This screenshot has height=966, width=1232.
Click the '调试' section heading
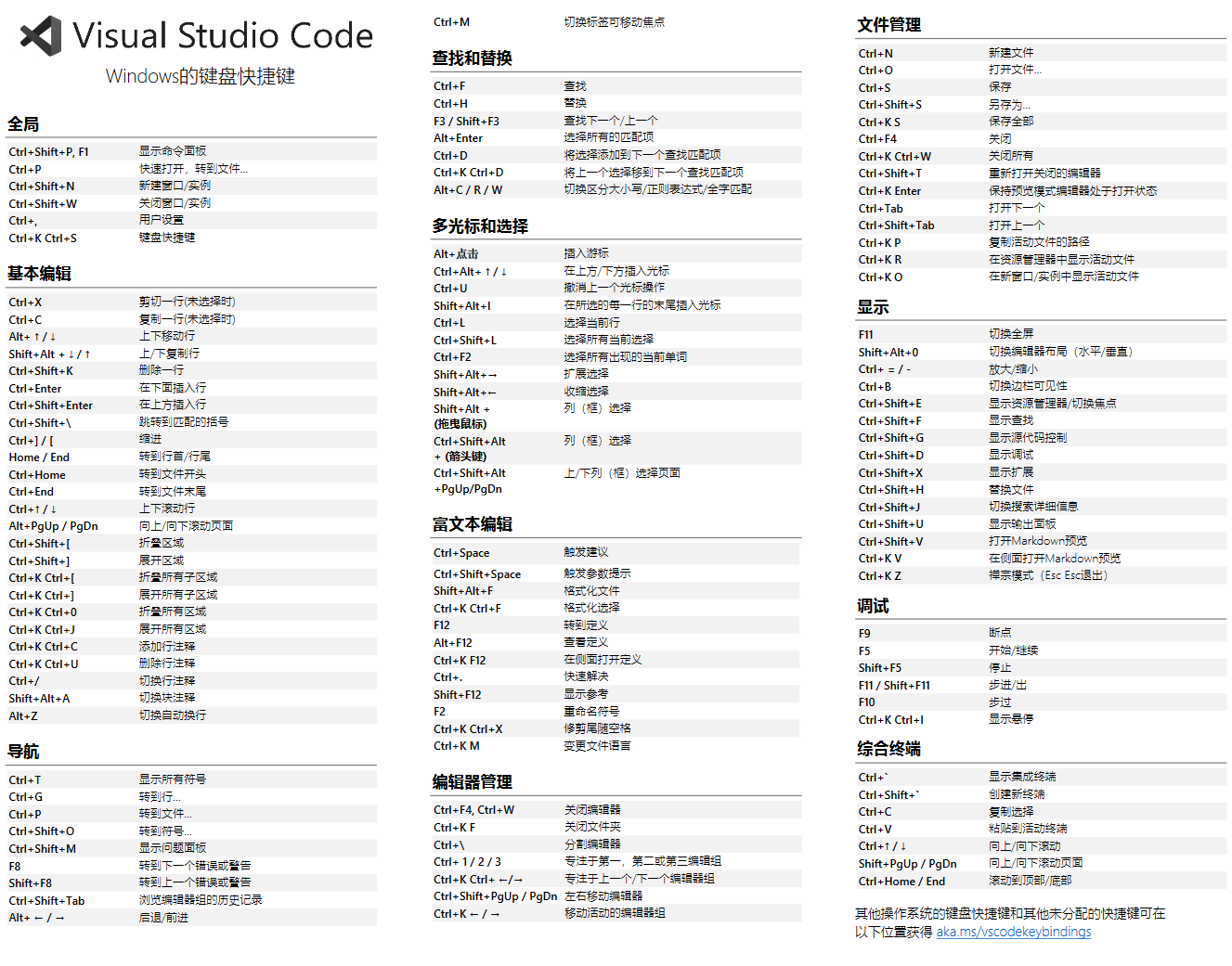(x=873, y=606)
